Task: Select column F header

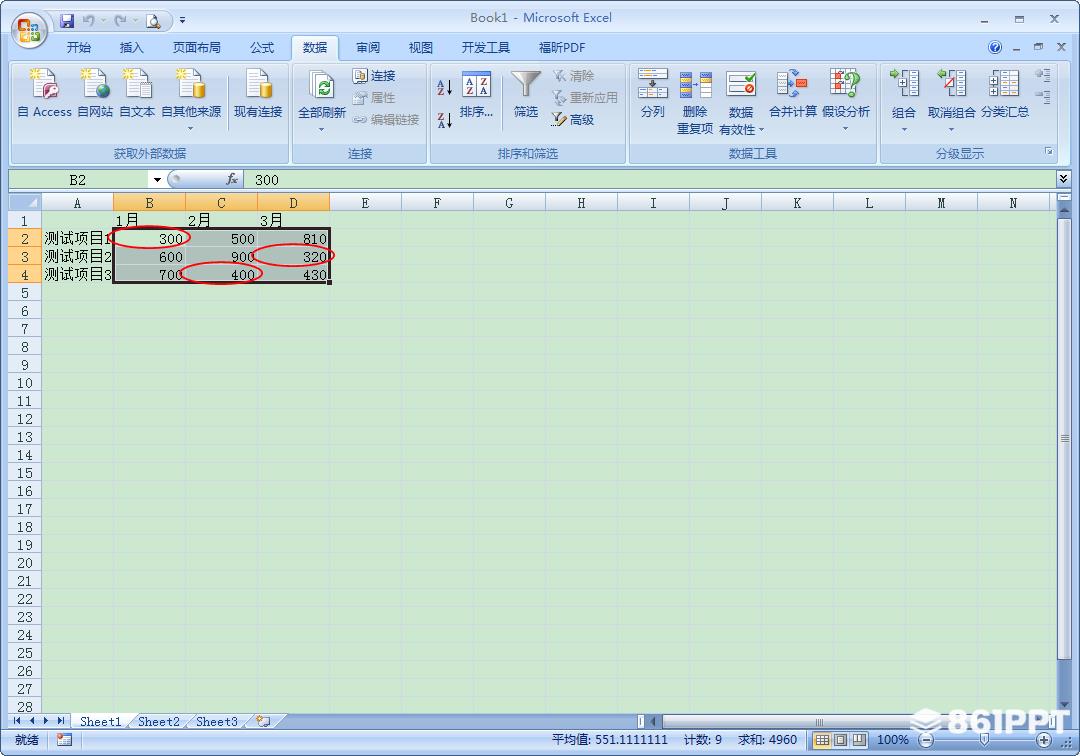Action: tap(437, 202)
